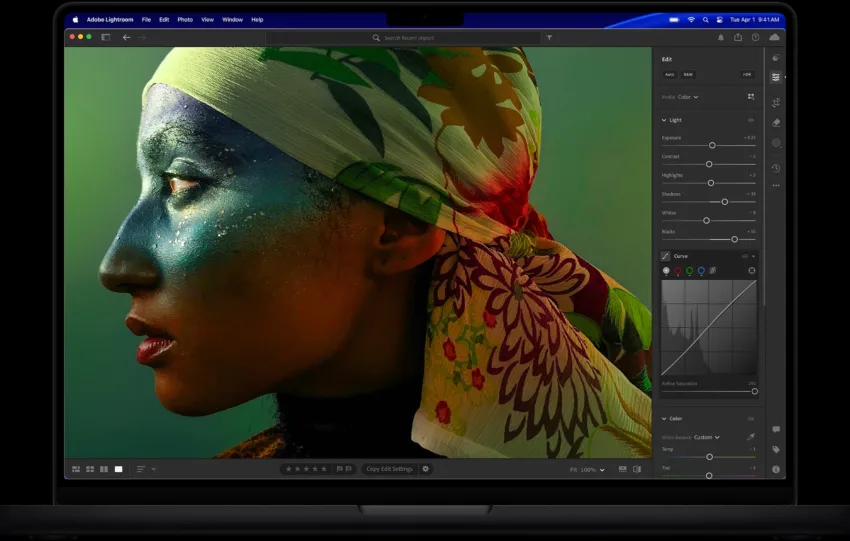Open the Keywords tag panel
This screenshot has height=541, width=850.
click(776, 450)
